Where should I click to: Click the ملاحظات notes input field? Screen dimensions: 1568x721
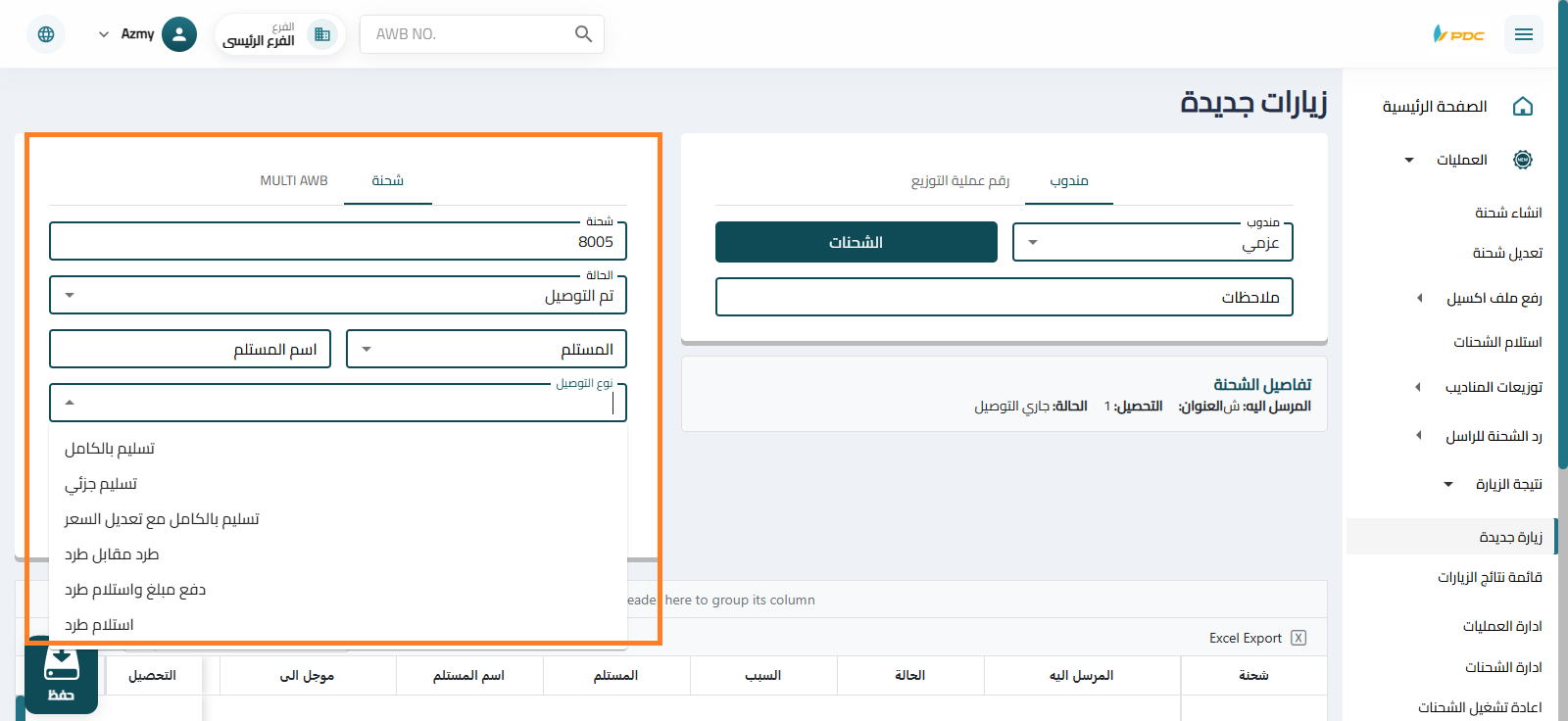click(1004, 297)
